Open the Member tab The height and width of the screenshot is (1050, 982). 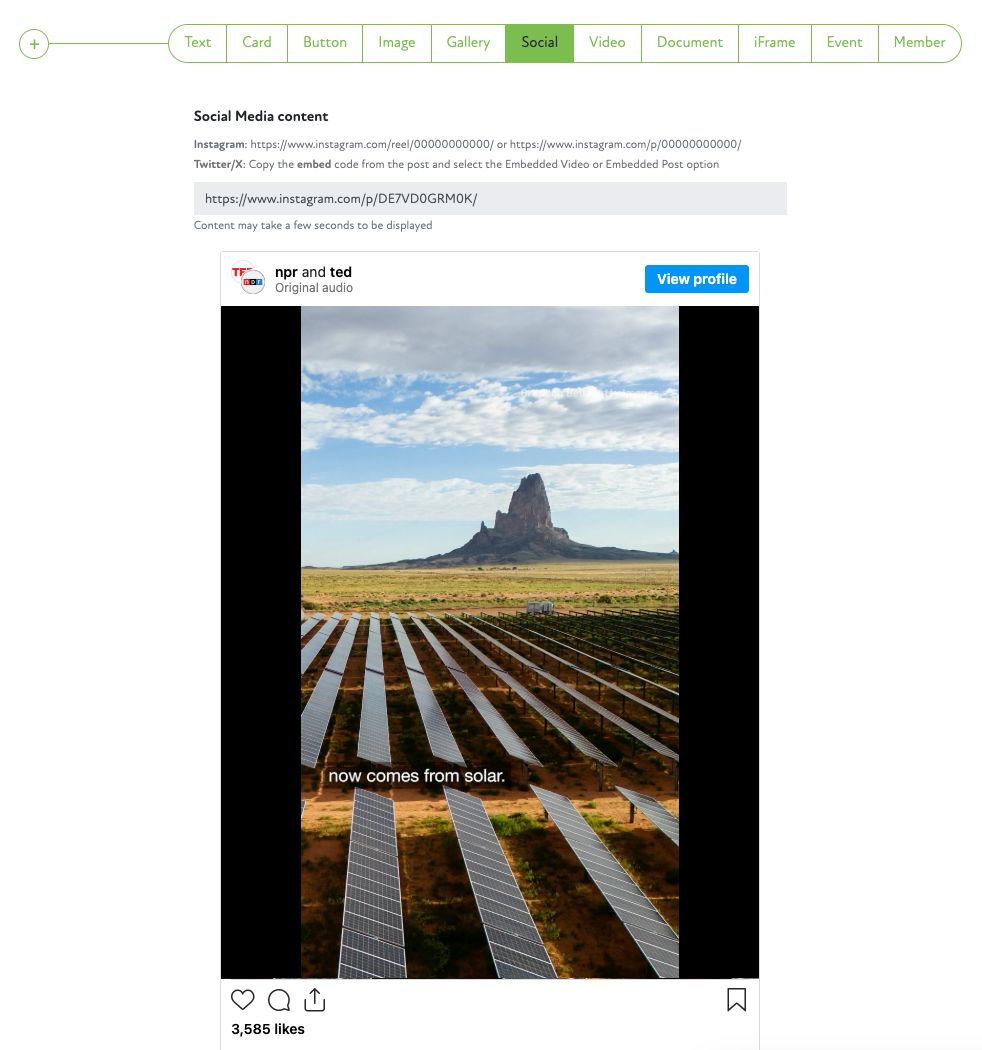click(x=919, y=43)
